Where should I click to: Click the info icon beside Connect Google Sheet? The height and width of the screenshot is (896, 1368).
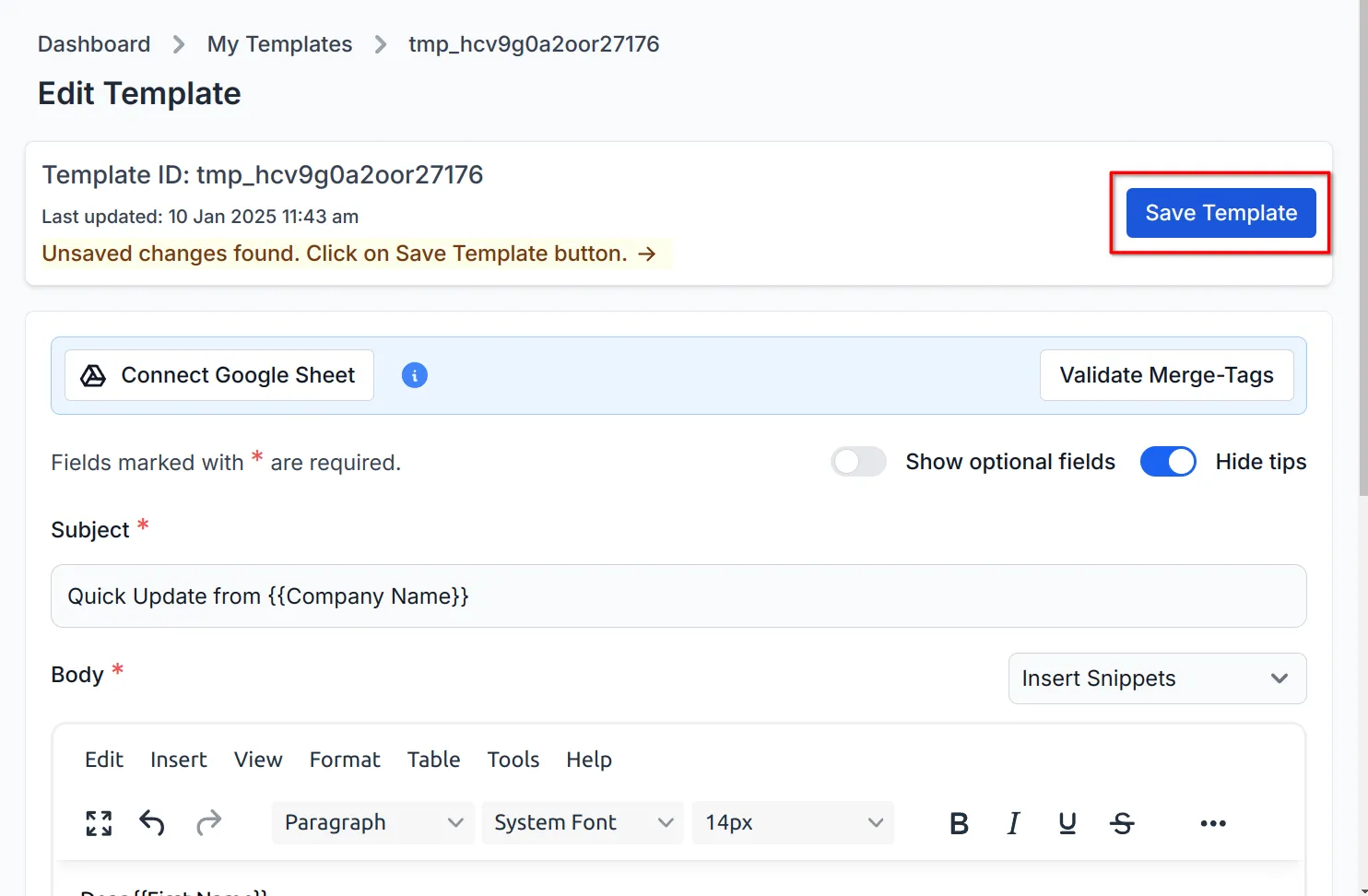point(414,375)
